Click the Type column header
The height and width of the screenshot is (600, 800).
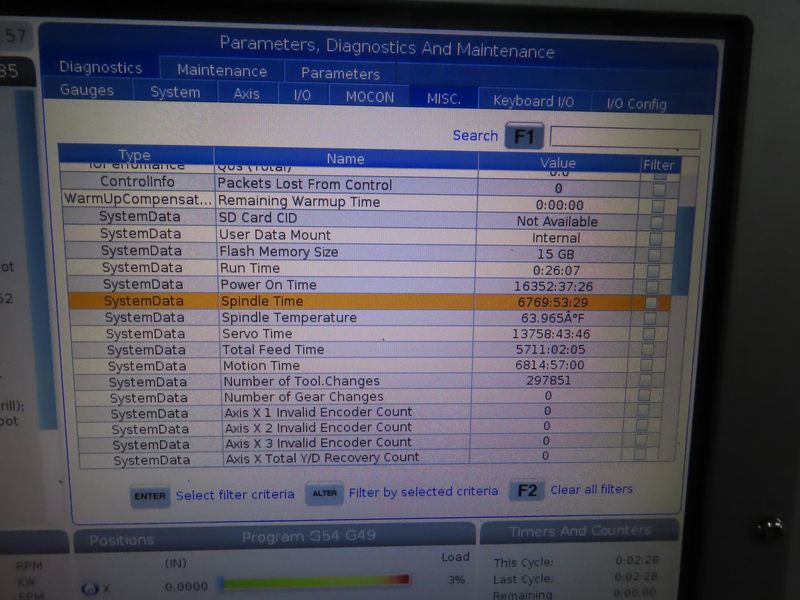click(x=135, y=155)
